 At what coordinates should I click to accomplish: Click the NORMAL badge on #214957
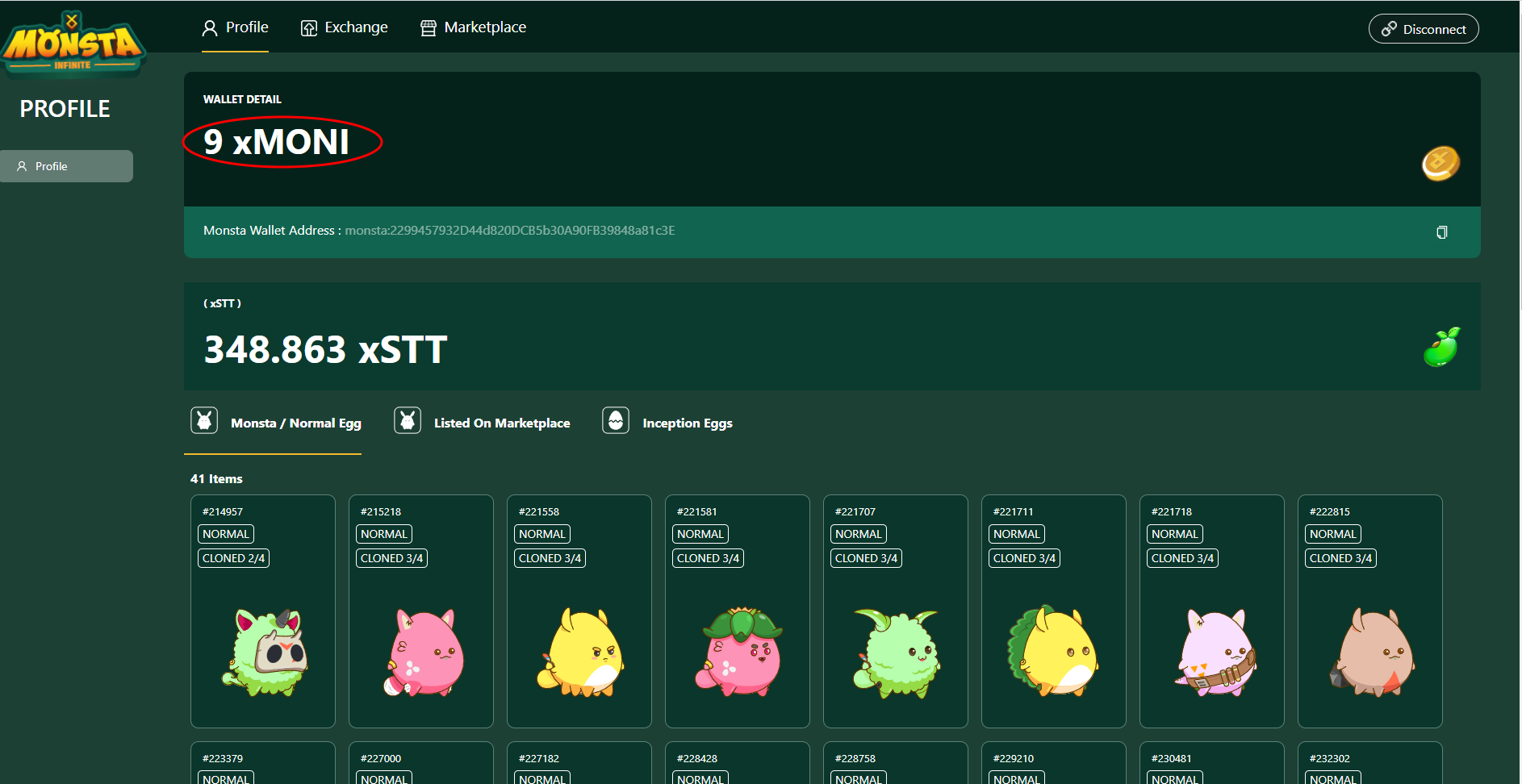point(226,534)
